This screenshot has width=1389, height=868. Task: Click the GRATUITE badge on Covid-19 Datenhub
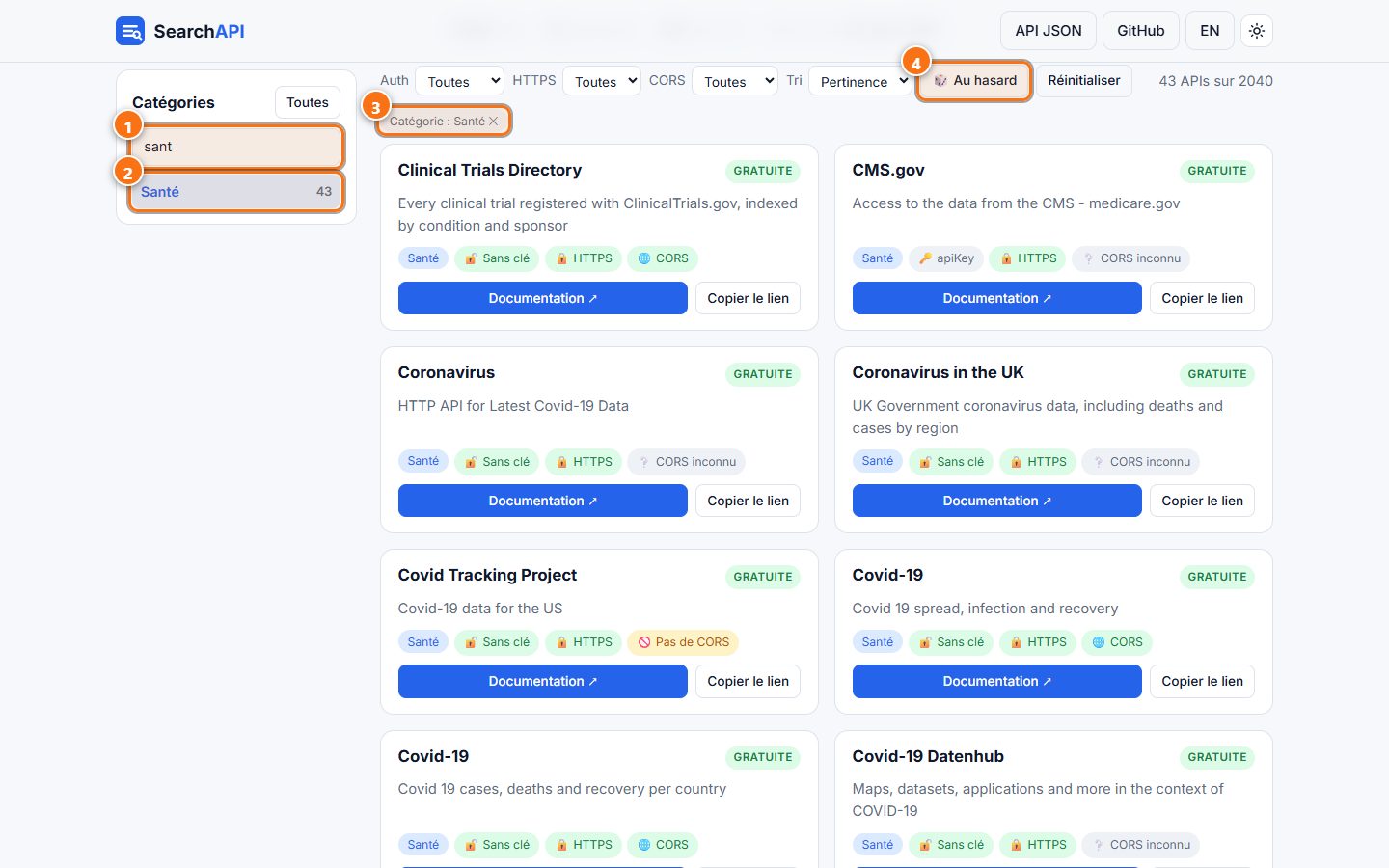[x=1216, y=757]
